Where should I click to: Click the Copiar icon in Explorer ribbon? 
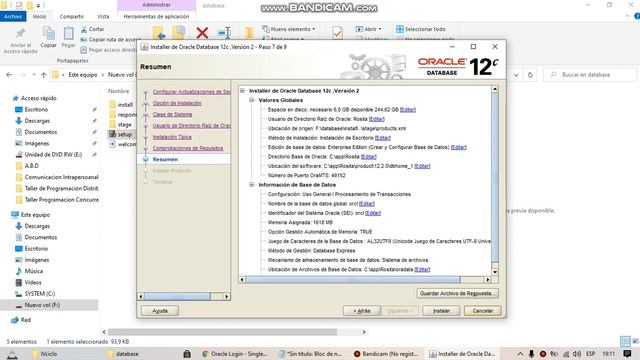49,34
